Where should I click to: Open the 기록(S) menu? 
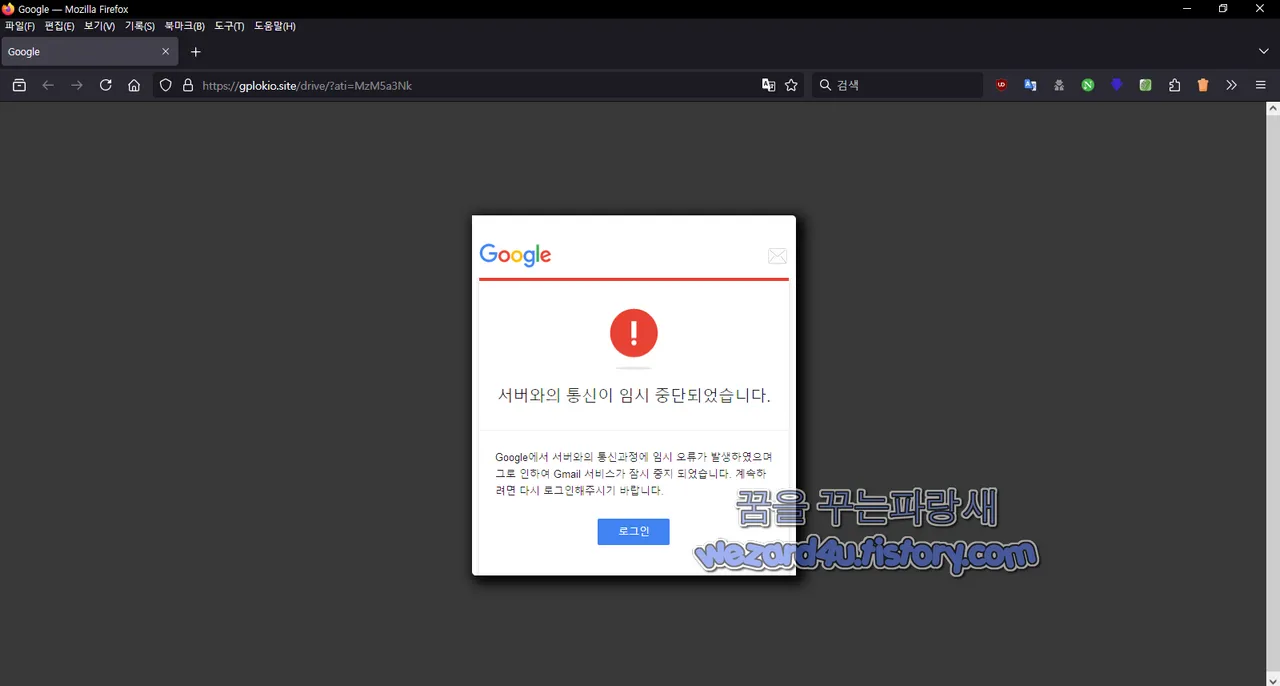pyautogui.click(x=140, y=26)
